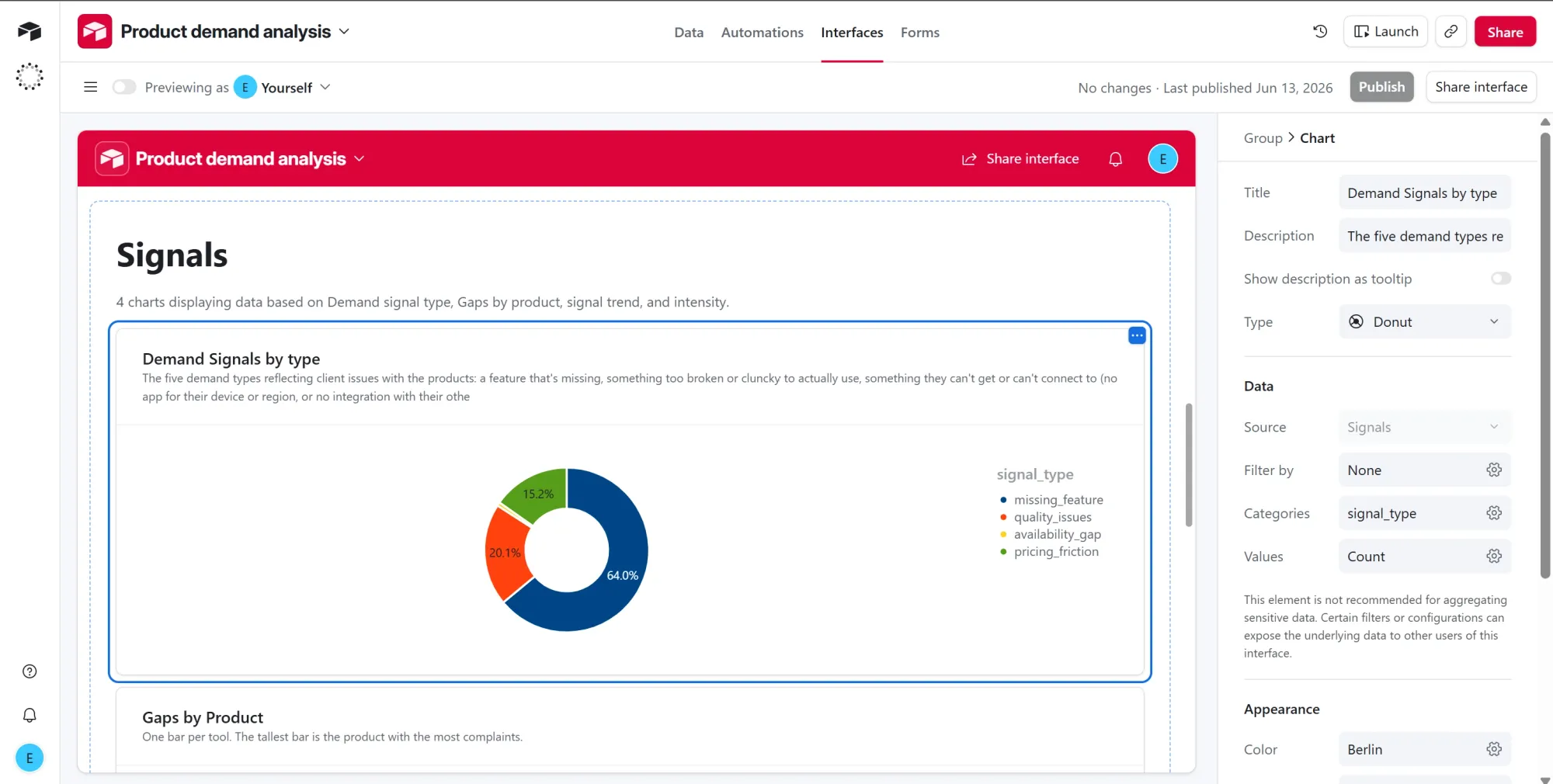Click the notification bell in red header

coord(1116,159)
